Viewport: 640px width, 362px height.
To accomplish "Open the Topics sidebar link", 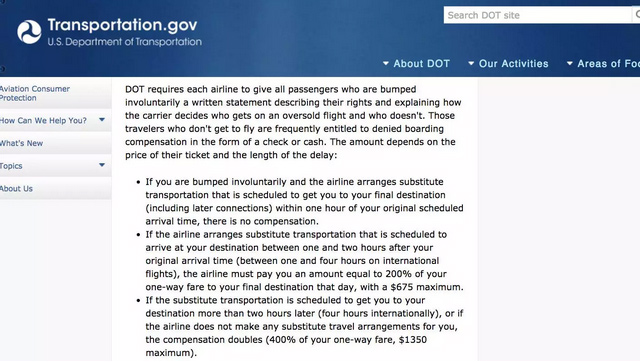I will 11,166.
